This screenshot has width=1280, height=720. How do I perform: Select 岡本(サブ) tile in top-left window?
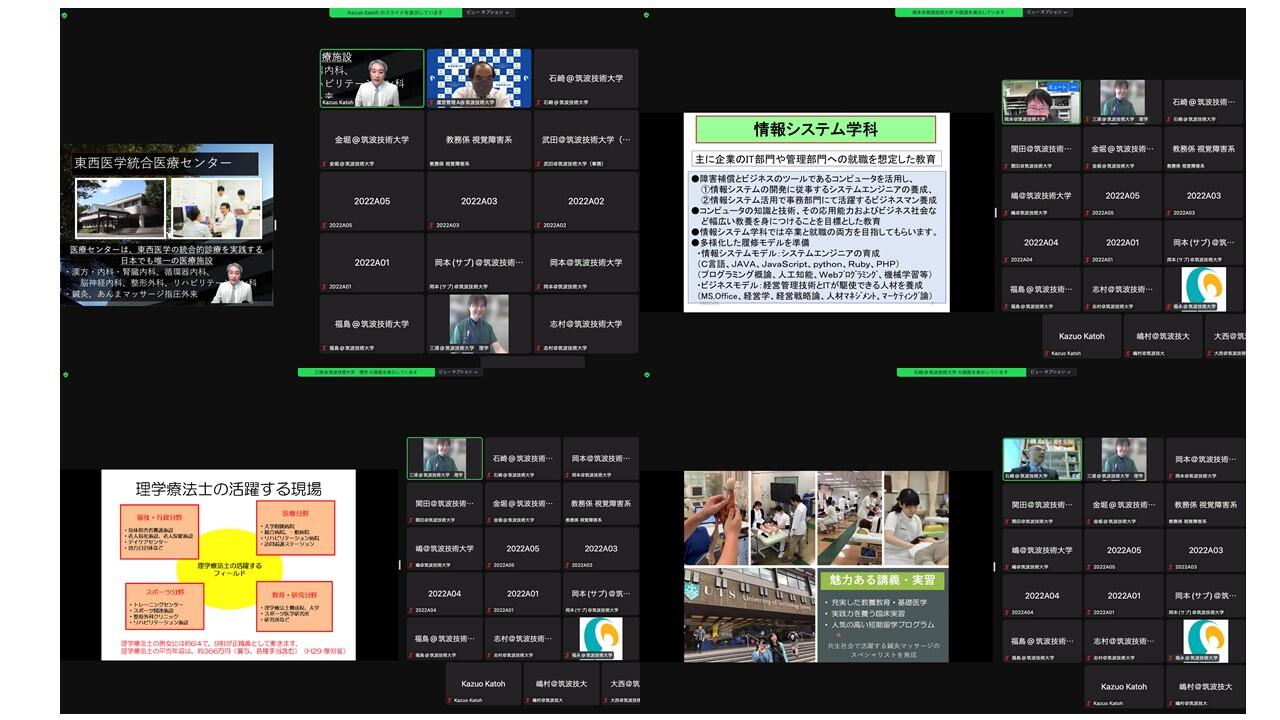479,262
